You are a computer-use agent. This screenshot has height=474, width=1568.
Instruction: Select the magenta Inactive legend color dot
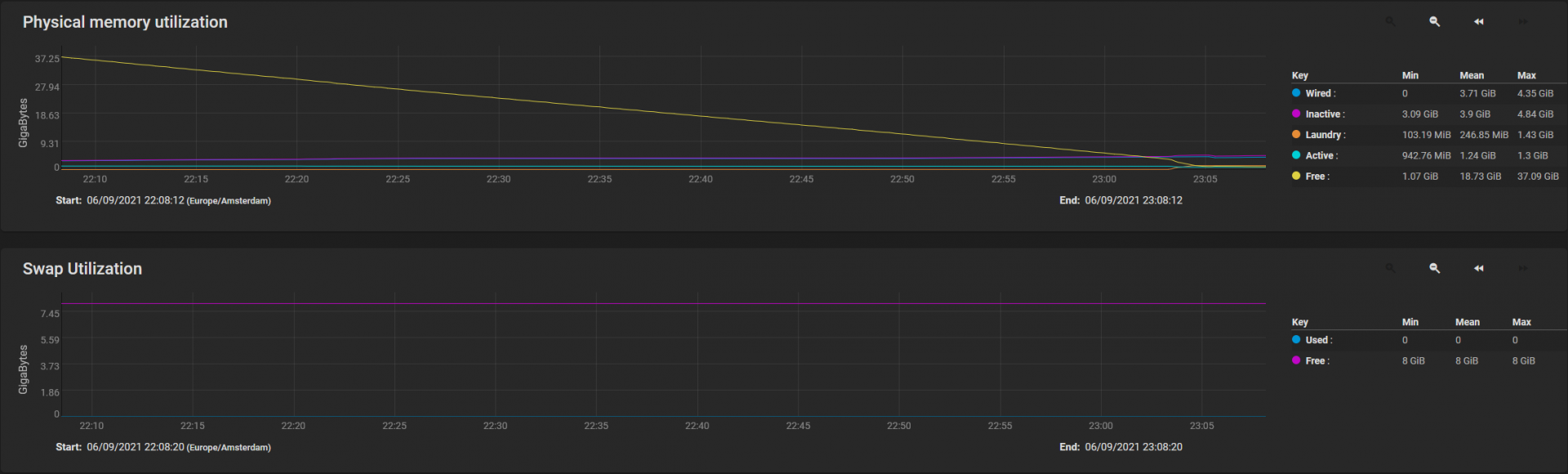coord(1296,114)
